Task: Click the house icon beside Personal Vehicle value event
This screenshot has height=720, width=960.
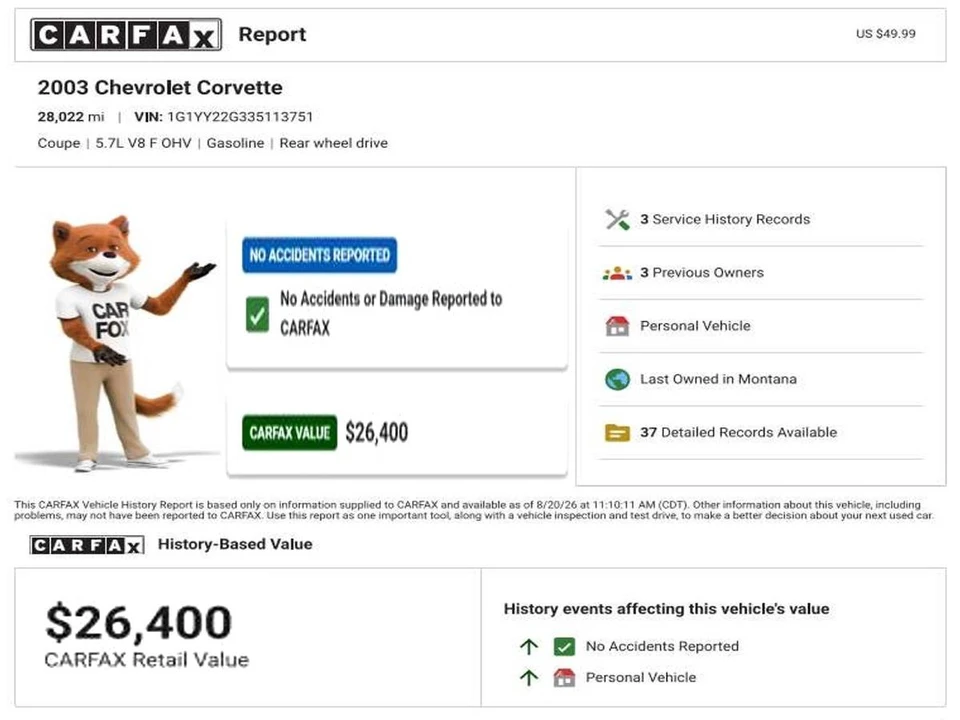Action: [564, 678]
